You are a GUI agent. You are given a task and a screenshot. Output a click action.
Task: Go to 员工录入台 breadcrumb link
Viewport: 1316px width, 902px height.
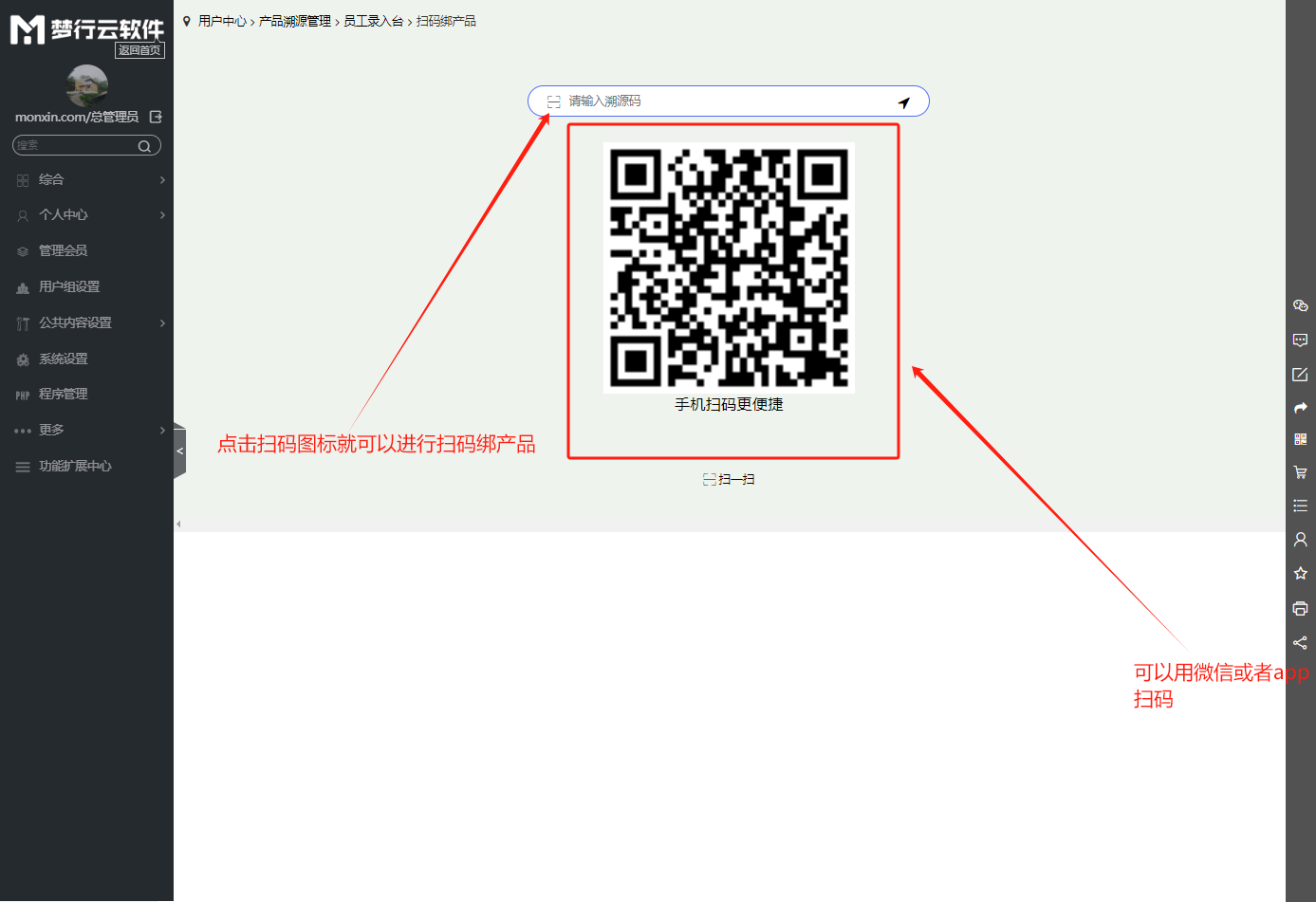(x=374, y=21)
